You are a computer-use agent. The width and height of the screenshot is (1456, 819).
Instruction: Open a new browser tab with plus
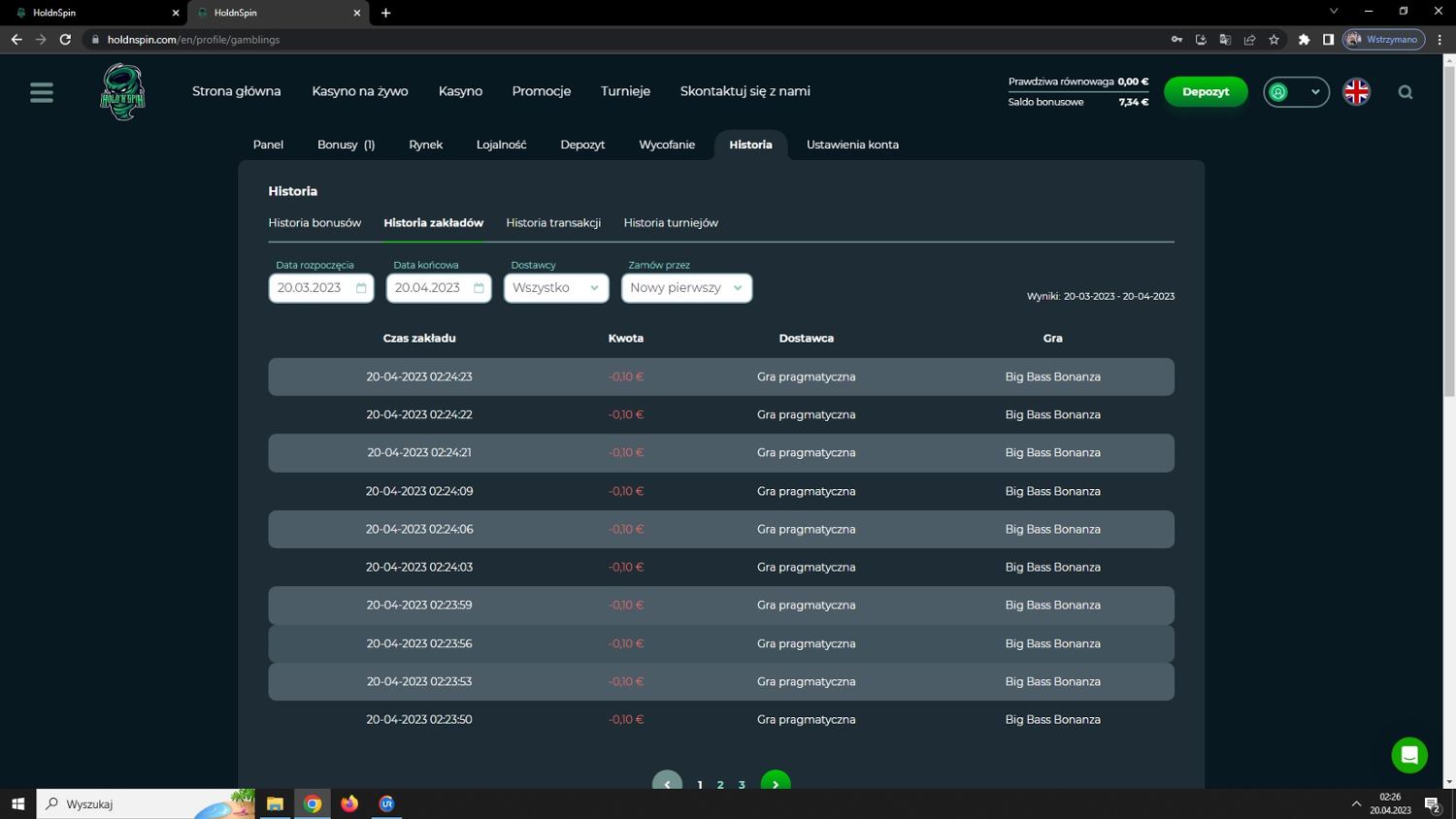click(385, 13)
